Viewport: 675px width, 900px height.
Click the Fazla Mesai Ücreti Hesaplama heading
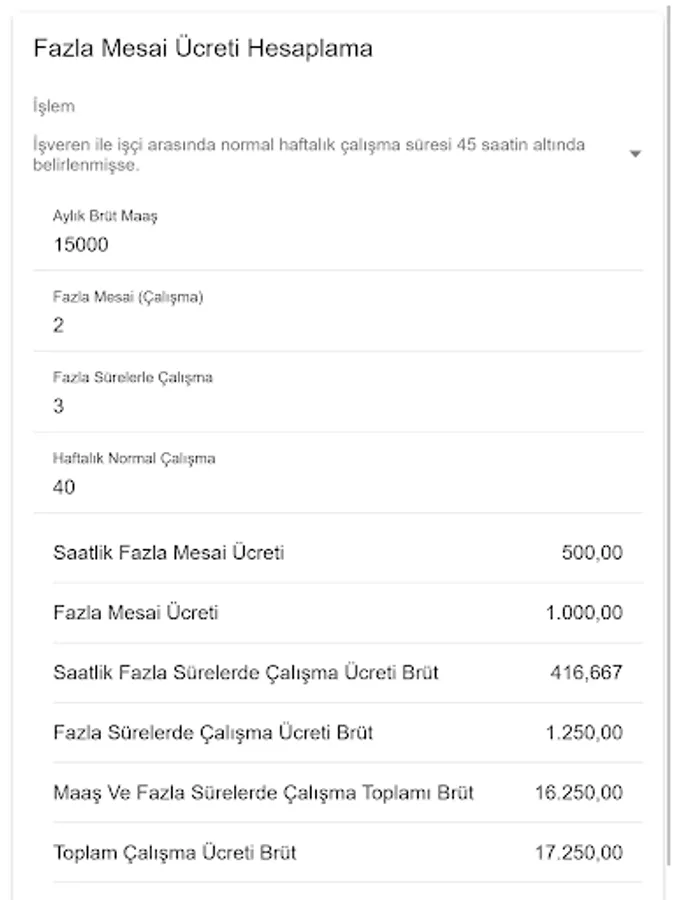(x=203, y=48)
